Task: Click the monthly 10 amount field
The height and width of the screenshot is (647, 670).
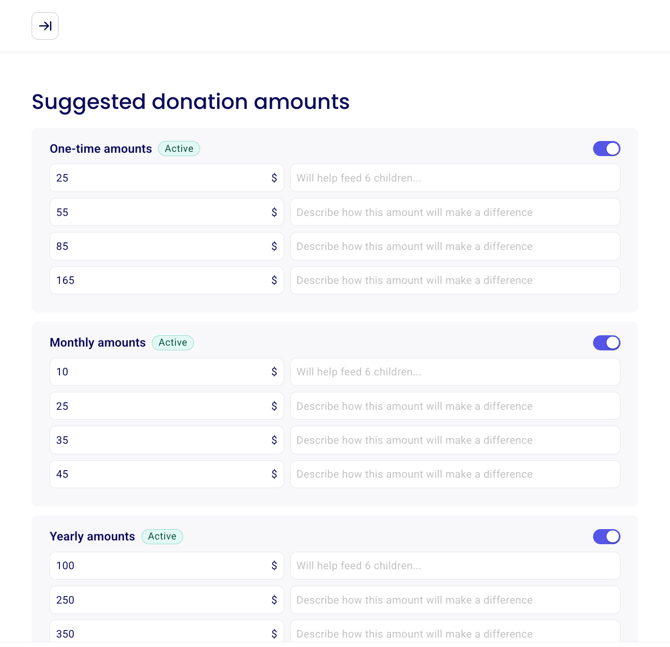Action: [x=160, y=372]
